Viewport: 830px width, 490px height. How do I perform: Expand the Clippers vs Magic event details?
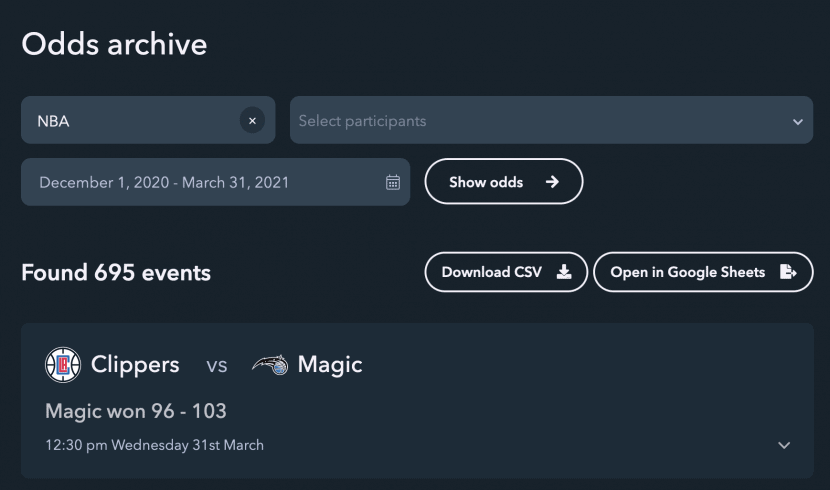tap(784, 445)
